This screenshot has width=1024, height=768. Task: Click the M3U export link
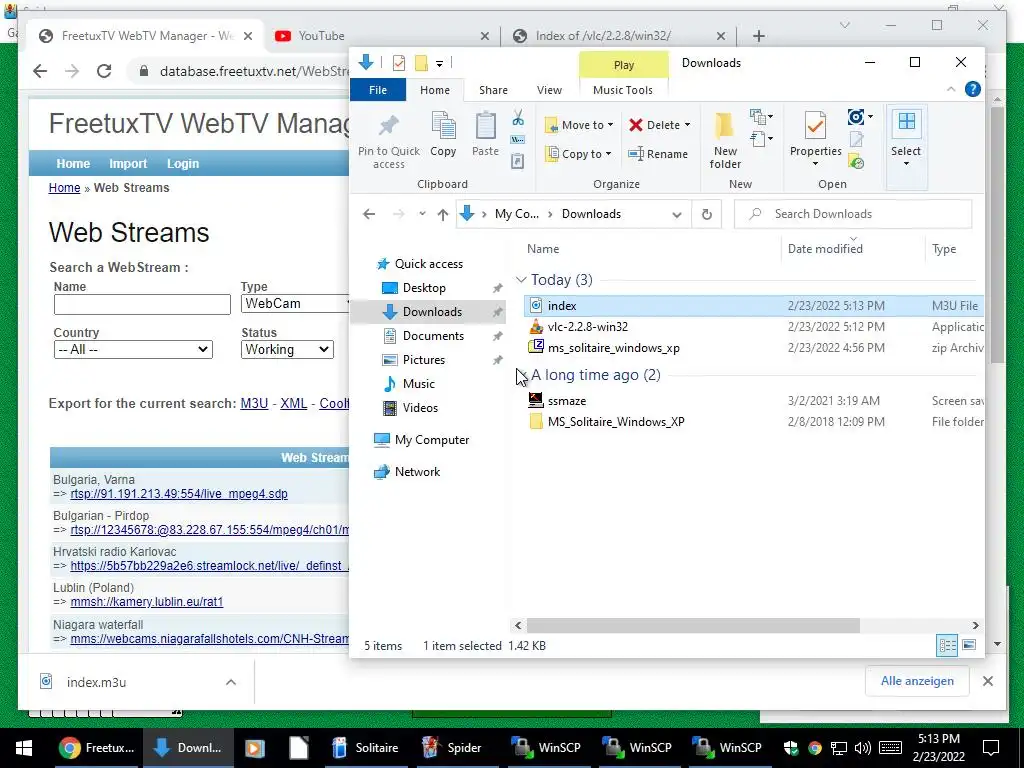tap(254, 404)
